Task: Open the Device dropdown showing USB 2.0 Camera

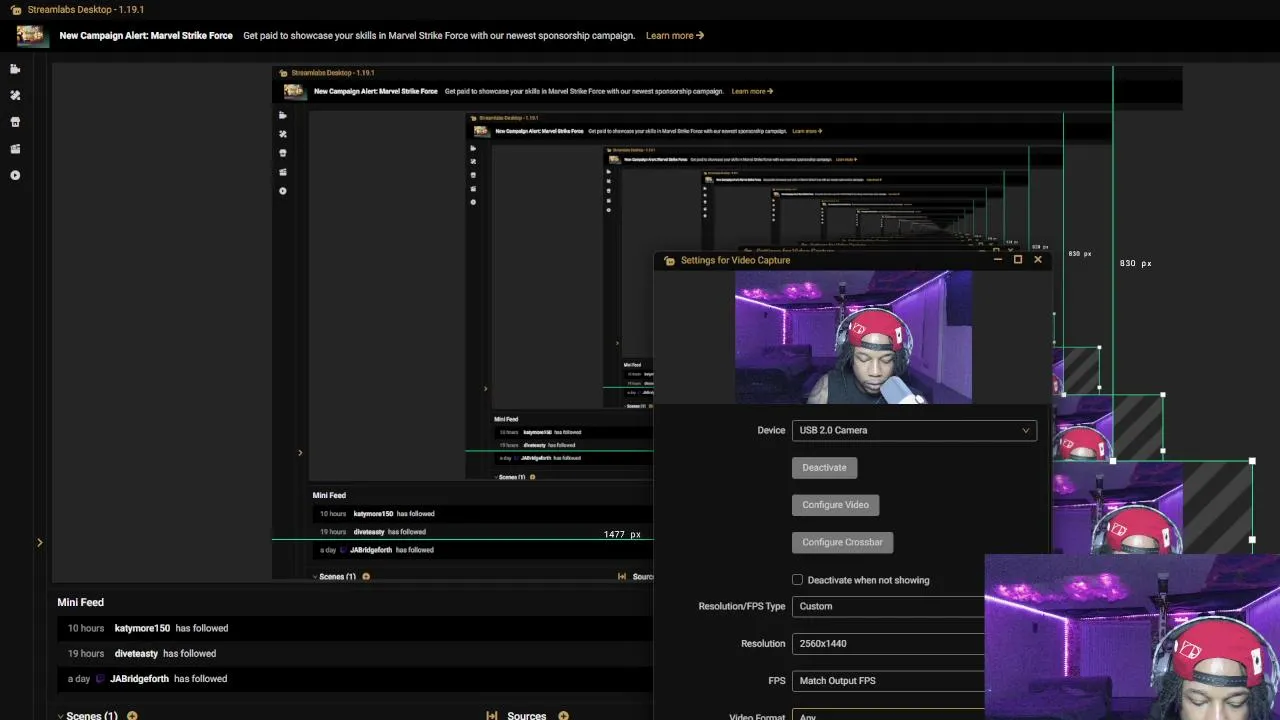Action: [x=914, y=430]
